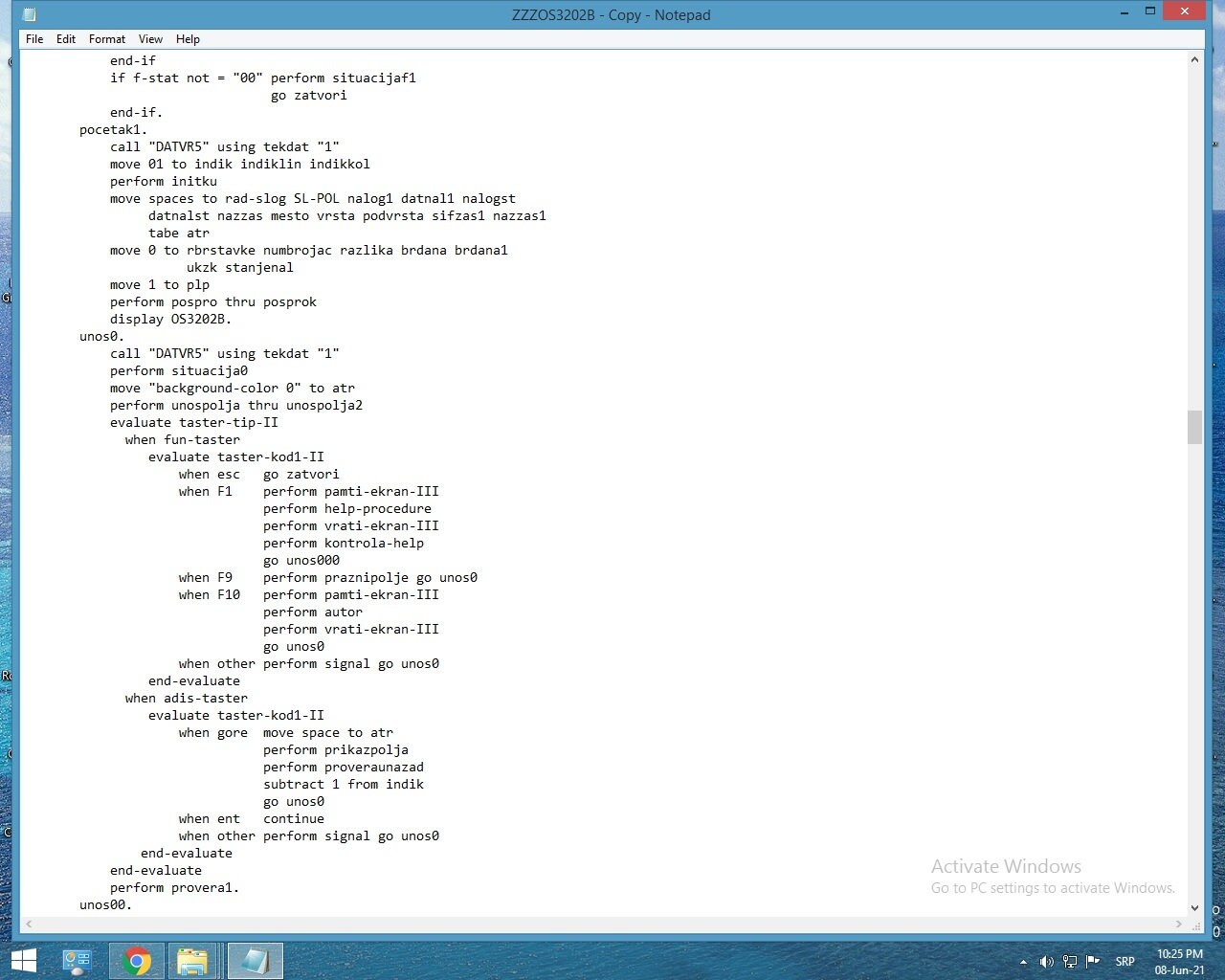Open the volume control in system tray

(x=1046, y=962)
